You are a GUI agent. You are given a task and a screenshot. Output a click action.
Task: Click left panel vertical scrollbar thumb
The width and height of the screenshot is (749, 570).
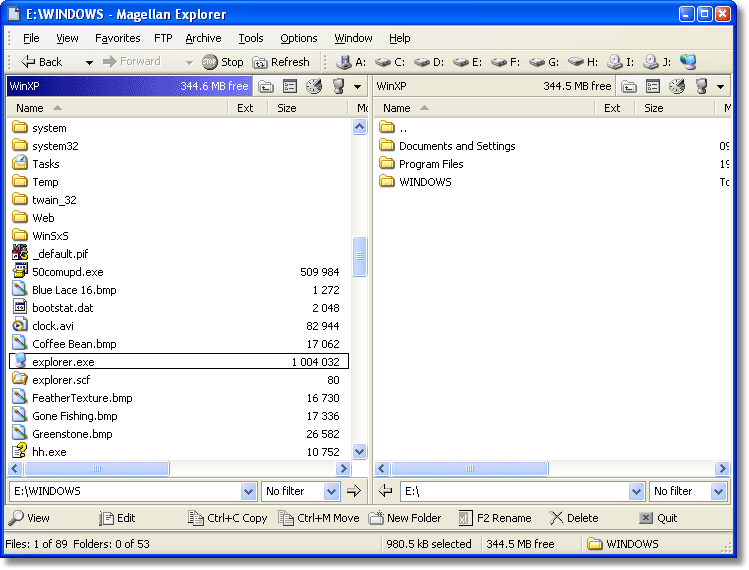point(360,256)
